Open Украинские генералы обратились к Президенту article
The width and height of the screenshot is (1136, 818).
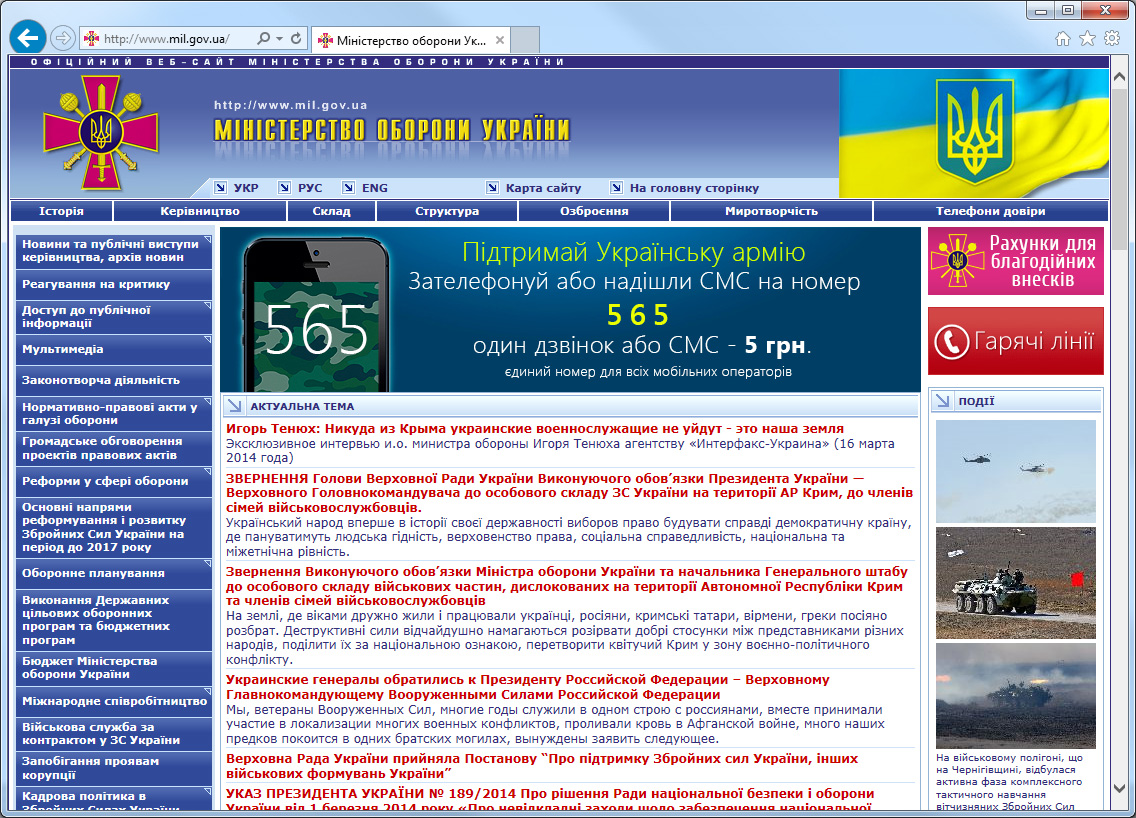(x=527, y=687)
